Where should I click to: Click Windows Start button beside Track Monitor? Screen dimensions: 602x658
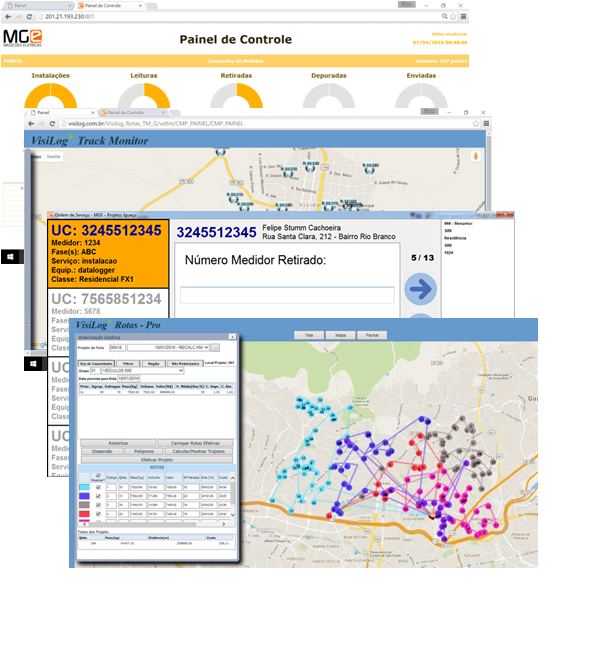click(x=10, y=257)
